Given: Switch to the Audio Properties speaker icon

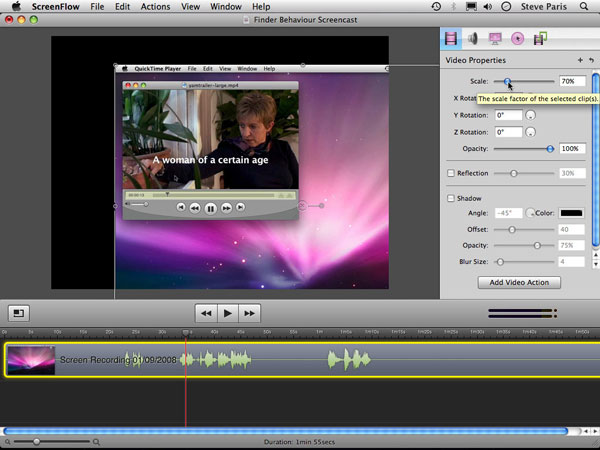Looking at the screenshot, I should click(474, 39).
